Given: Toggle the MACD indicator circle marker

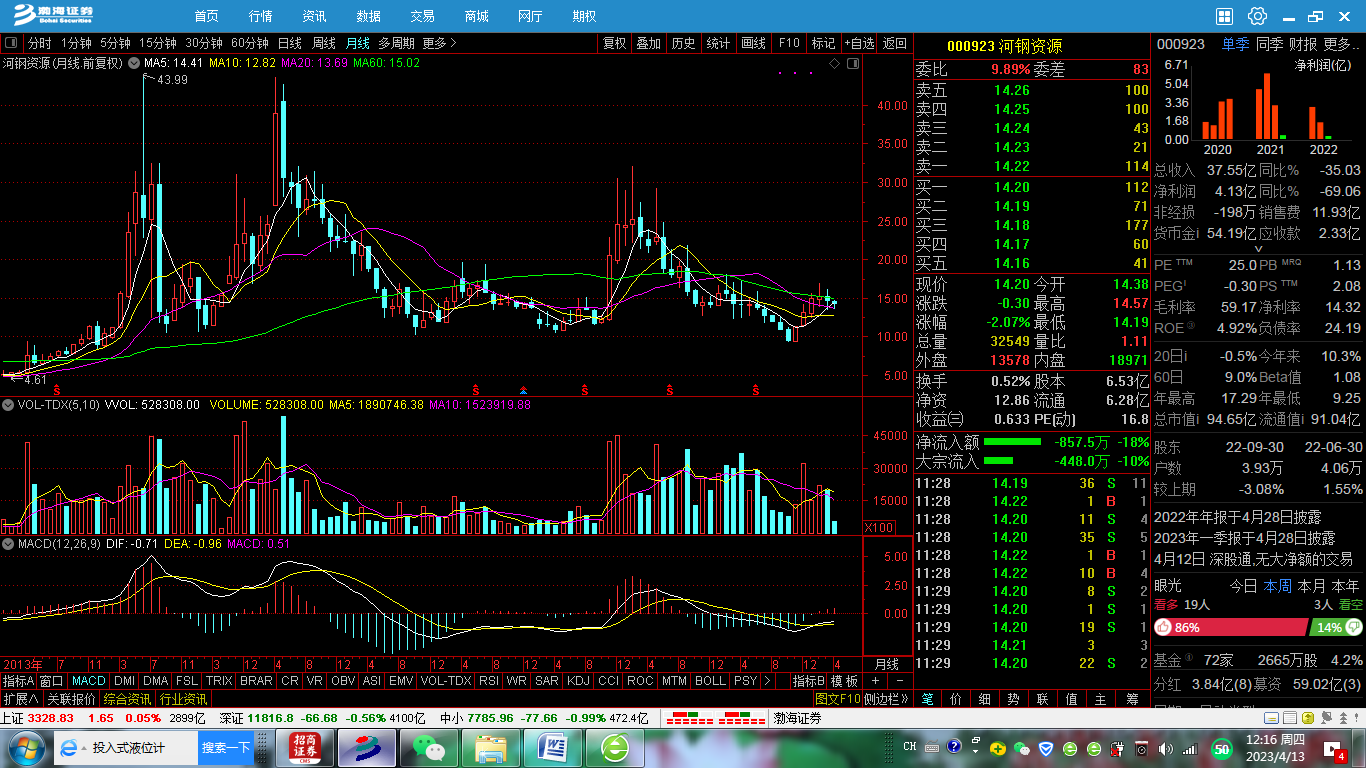Looking at the screenshot, I should point(9,543).
